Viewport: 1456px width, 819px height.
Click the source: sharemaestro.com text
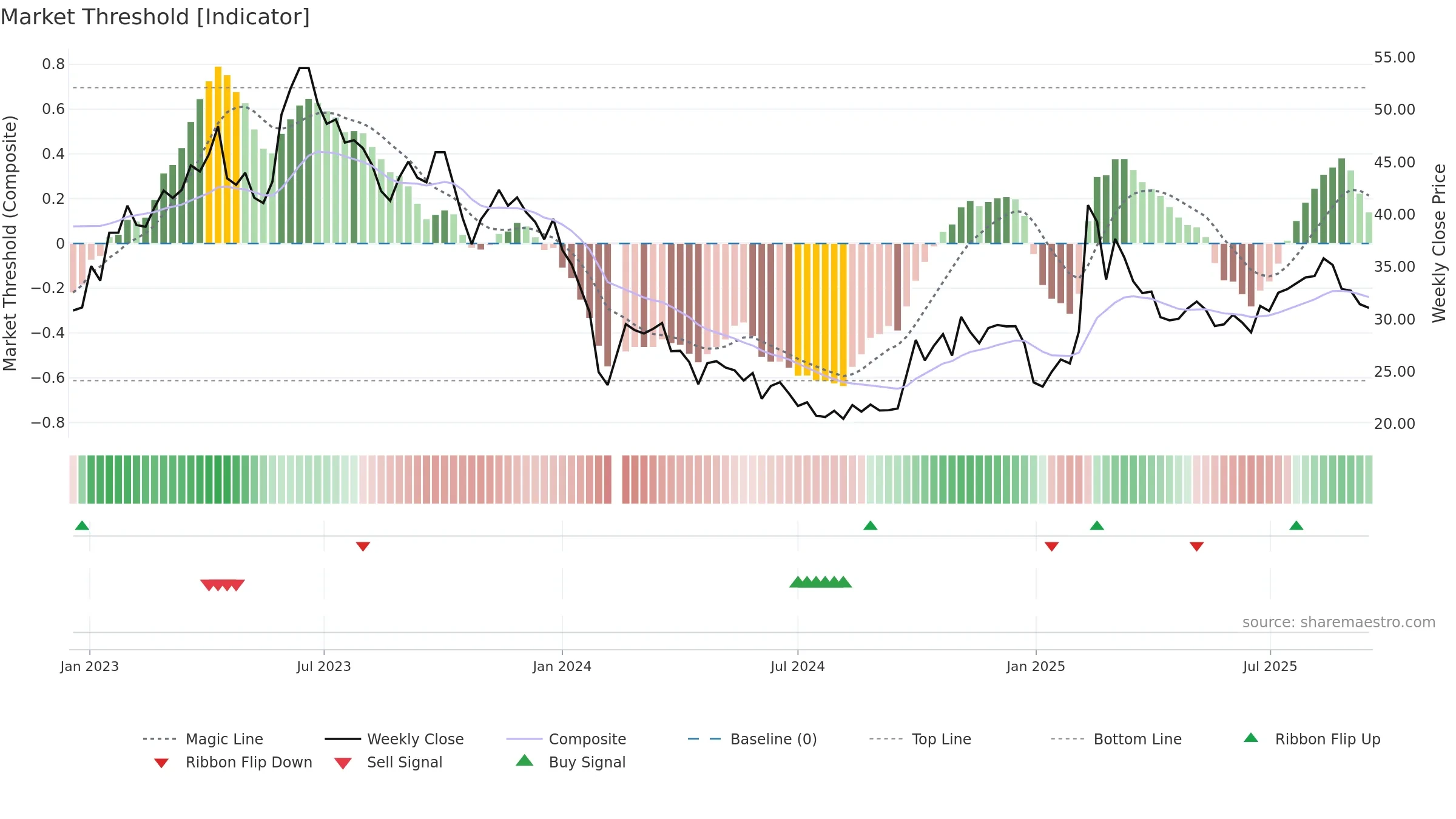click(1339, 622)
